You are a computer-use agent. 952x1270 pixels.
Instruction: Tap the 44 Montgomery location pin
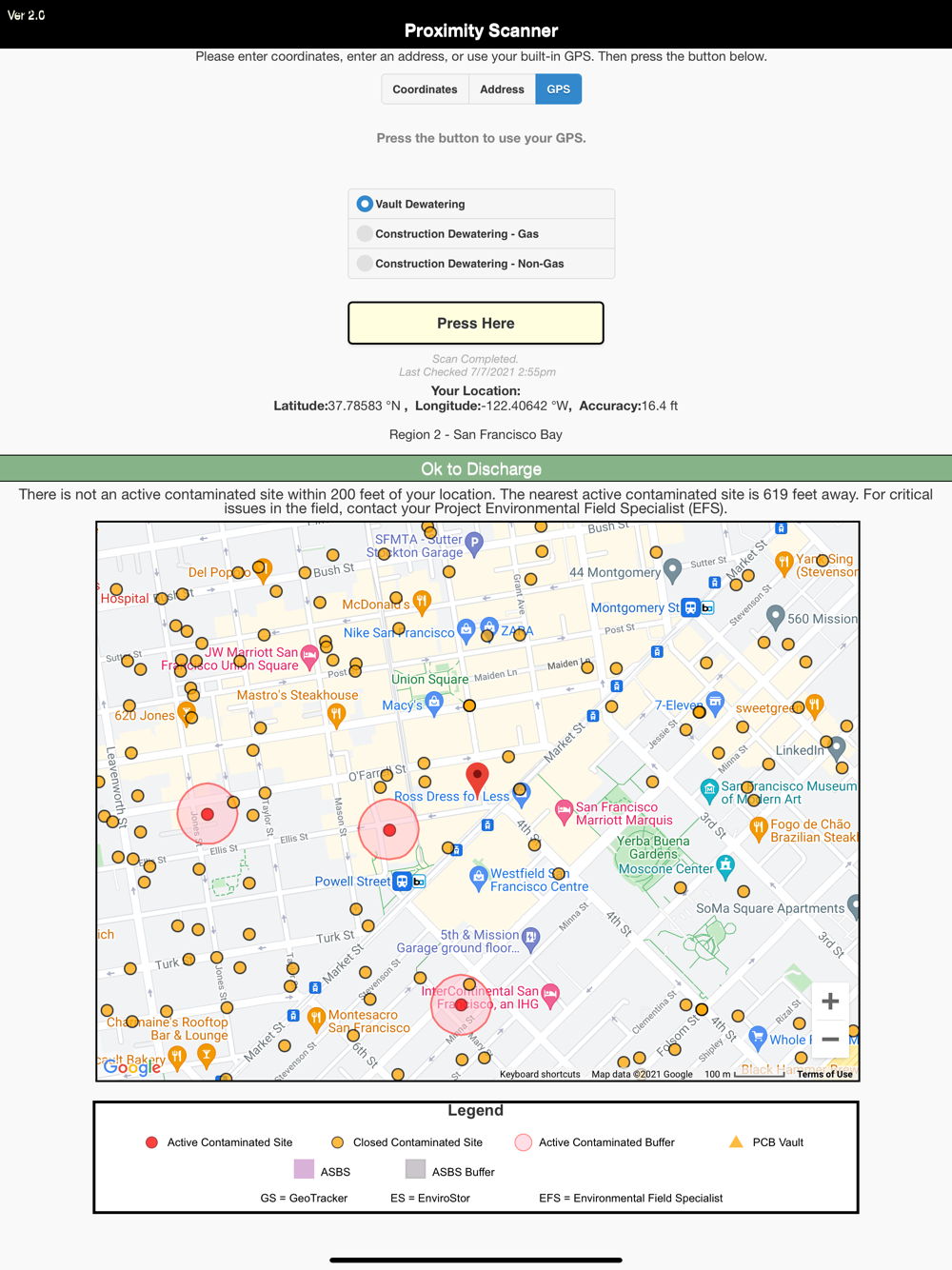(673, 570)
